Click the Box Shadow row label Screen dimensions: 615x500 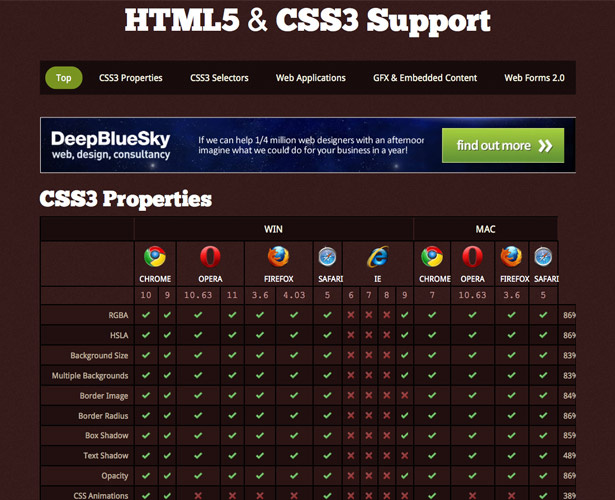(x=107, y=435)
